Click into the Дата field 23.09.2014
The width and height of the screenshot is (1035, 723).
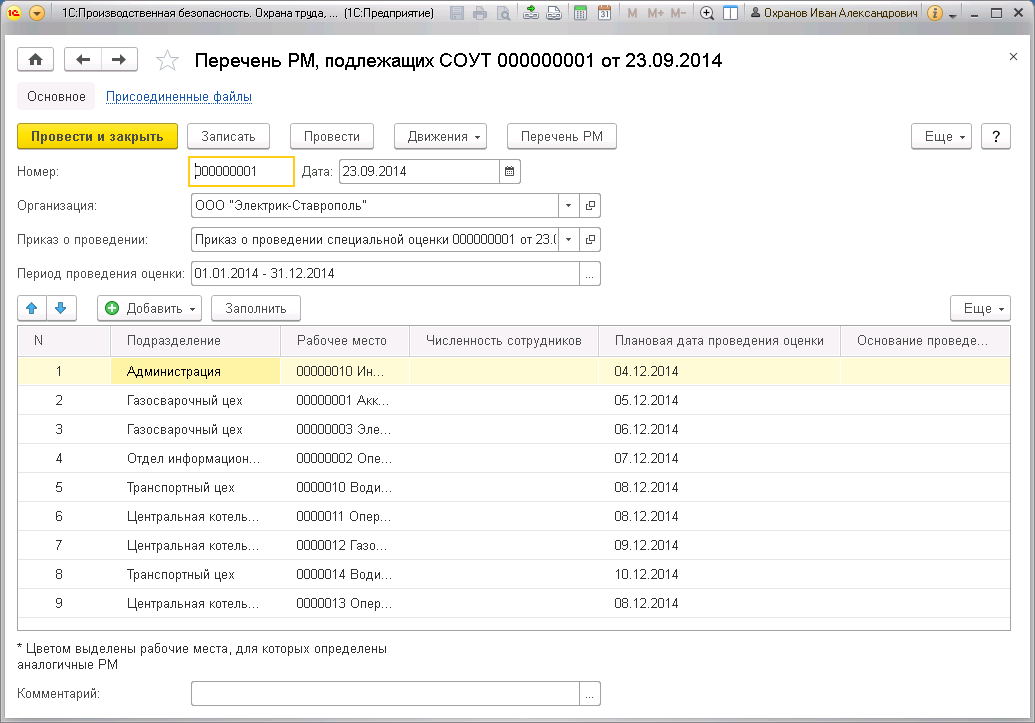pyautogui.click(x=419, y=172)
